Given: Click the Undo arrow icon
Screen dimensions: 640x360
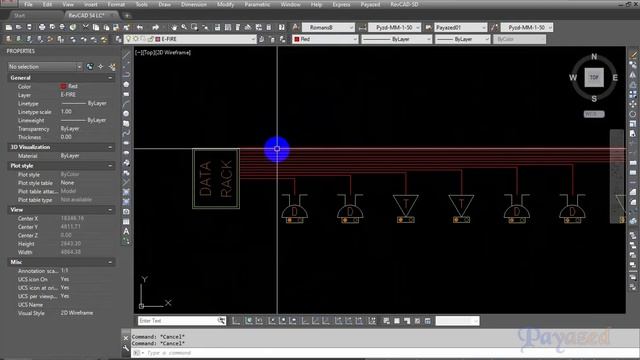Looking at the screenshot, I should point(140,27).
